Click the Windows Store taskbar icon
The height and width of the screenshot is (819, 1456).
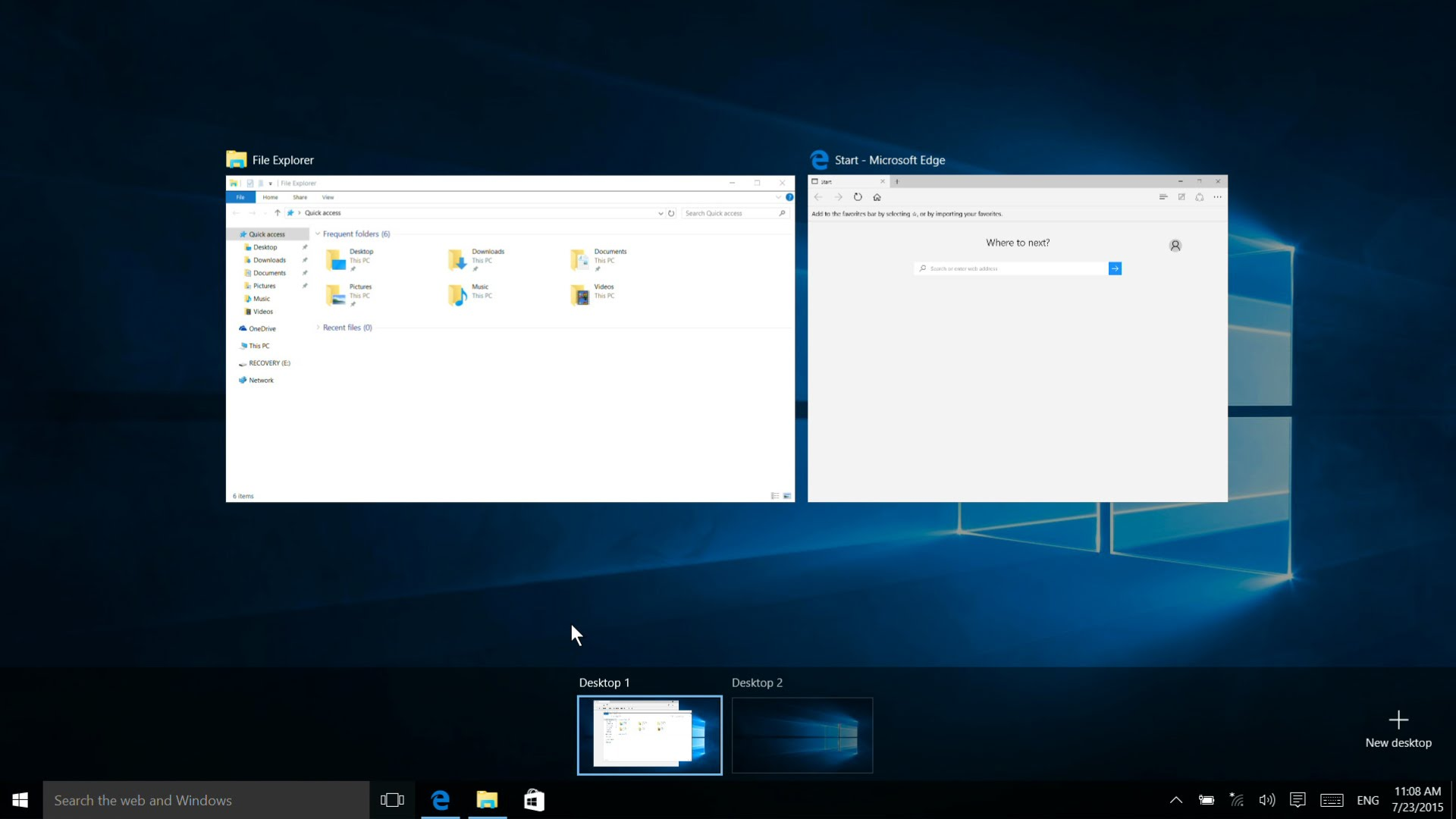click(x=534, y=800)
